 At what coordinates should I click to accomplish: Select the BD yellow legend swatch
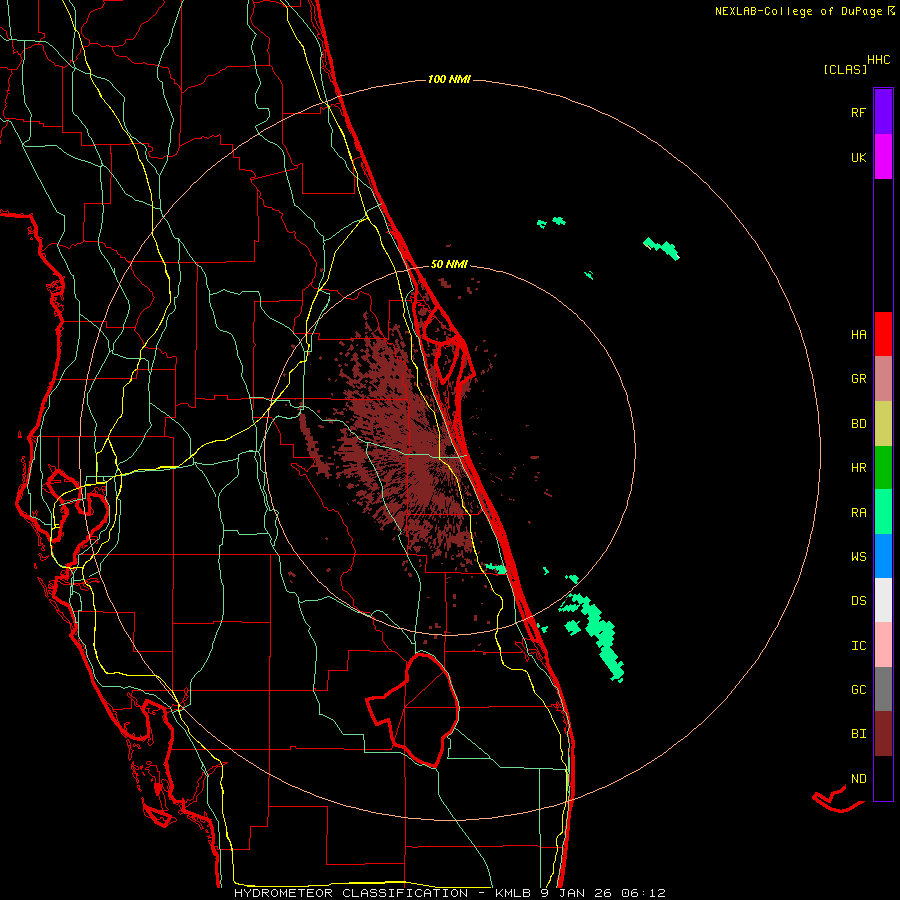click(x=883, y=424)
